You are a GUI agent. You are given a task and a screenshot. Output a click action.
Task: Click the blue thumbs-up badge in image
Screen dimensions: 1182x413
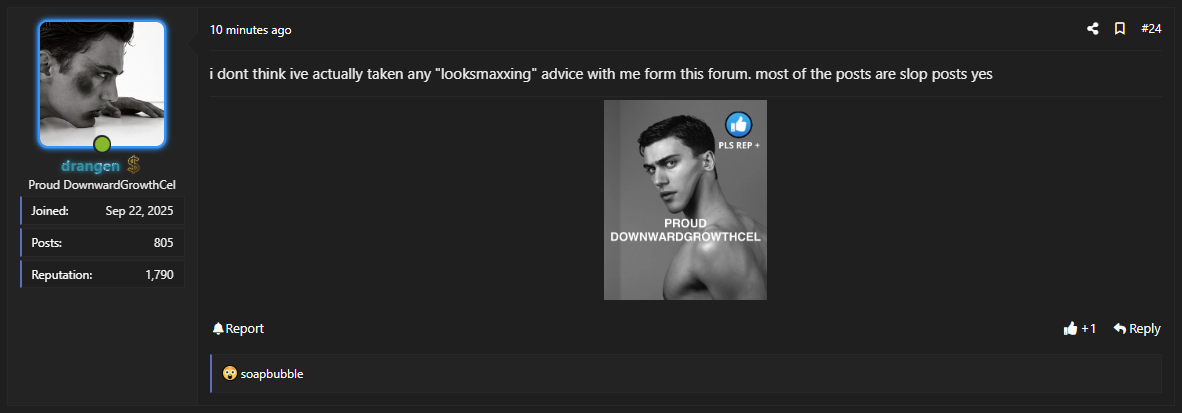coord(738,124)
